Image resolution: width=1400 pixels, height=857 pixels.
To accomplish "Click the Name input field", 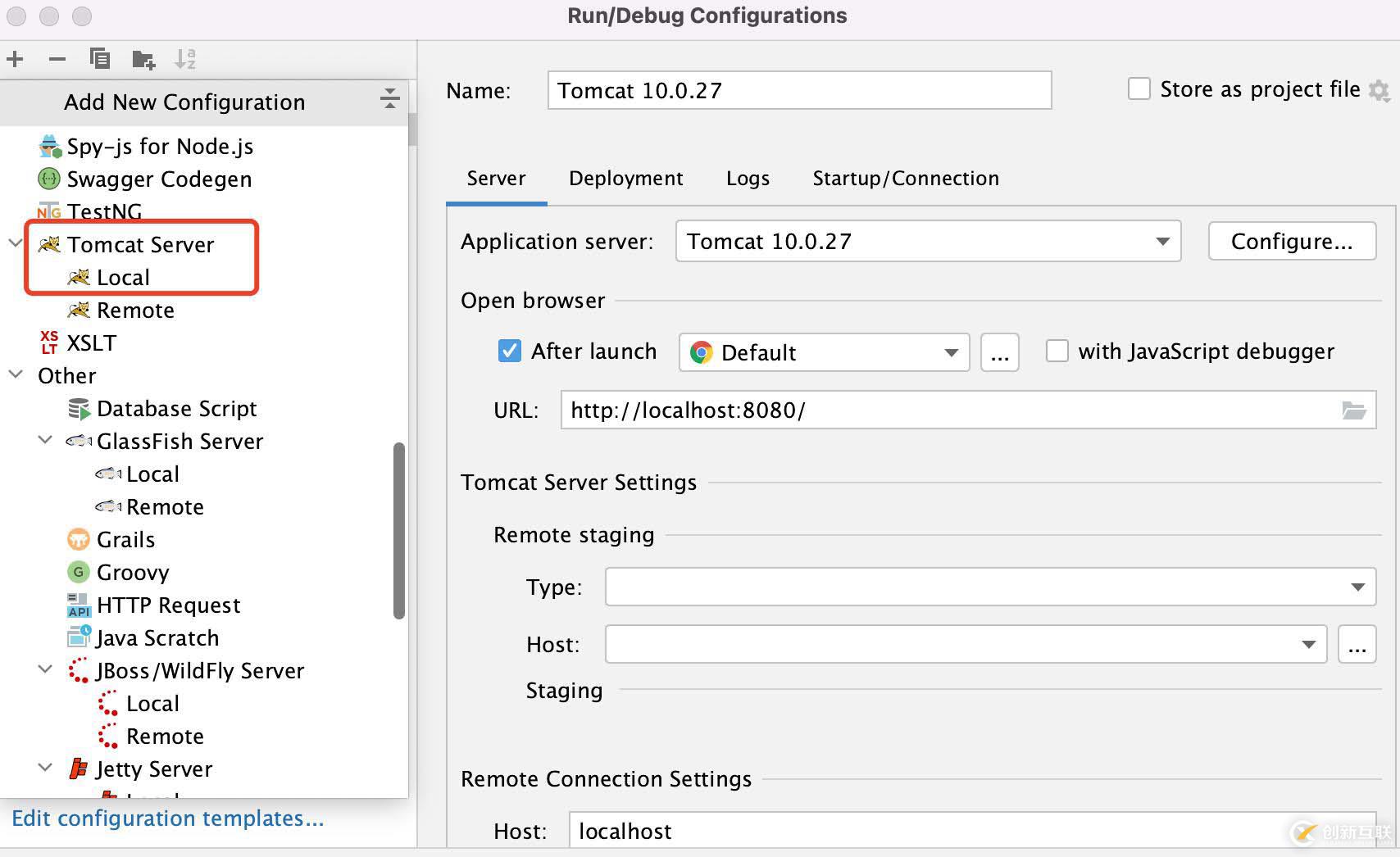I will click(x=800, y=90).
